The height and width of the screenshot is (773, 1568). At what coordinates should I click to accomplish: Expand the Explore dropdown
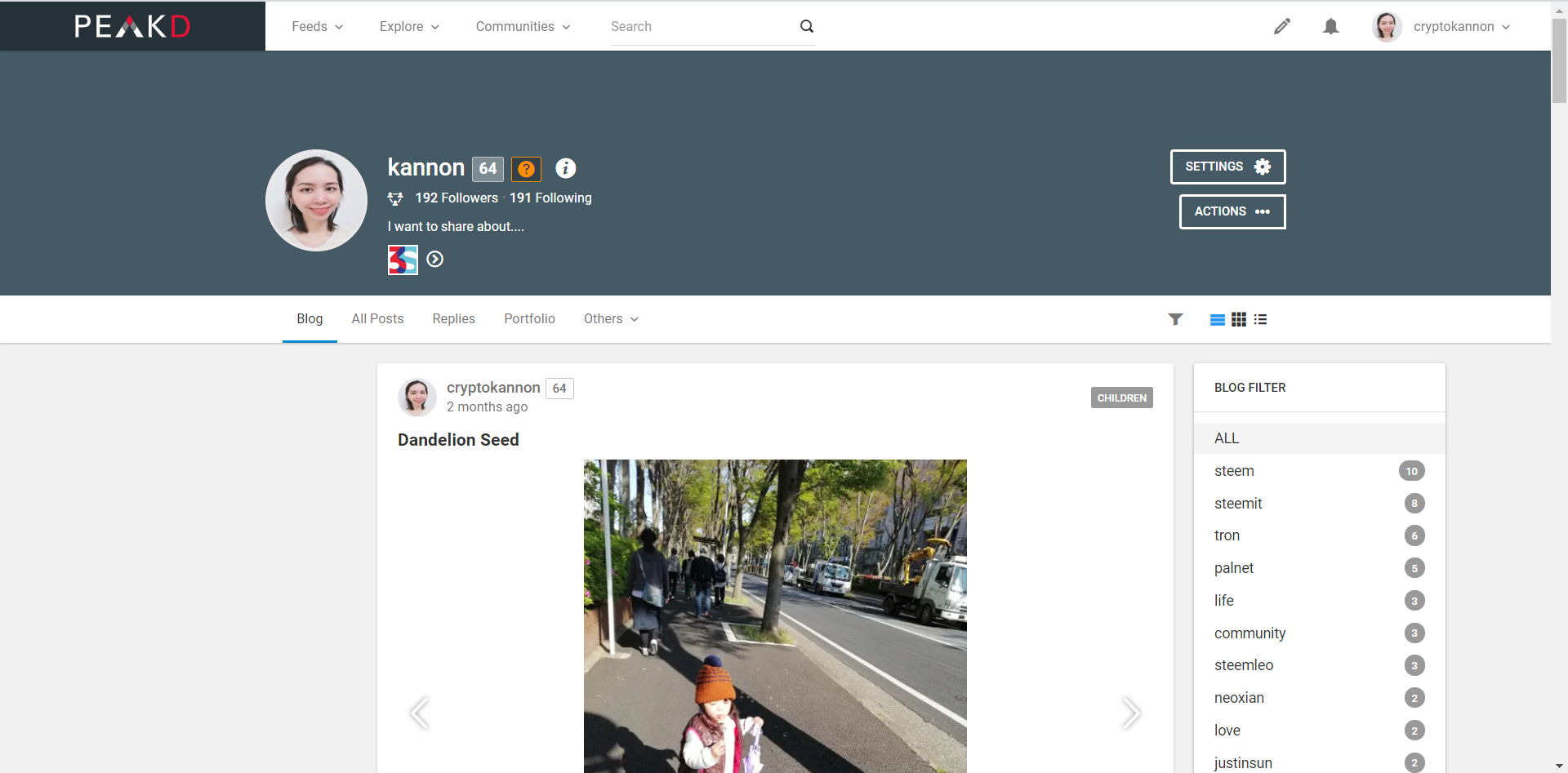coord(410,26)
